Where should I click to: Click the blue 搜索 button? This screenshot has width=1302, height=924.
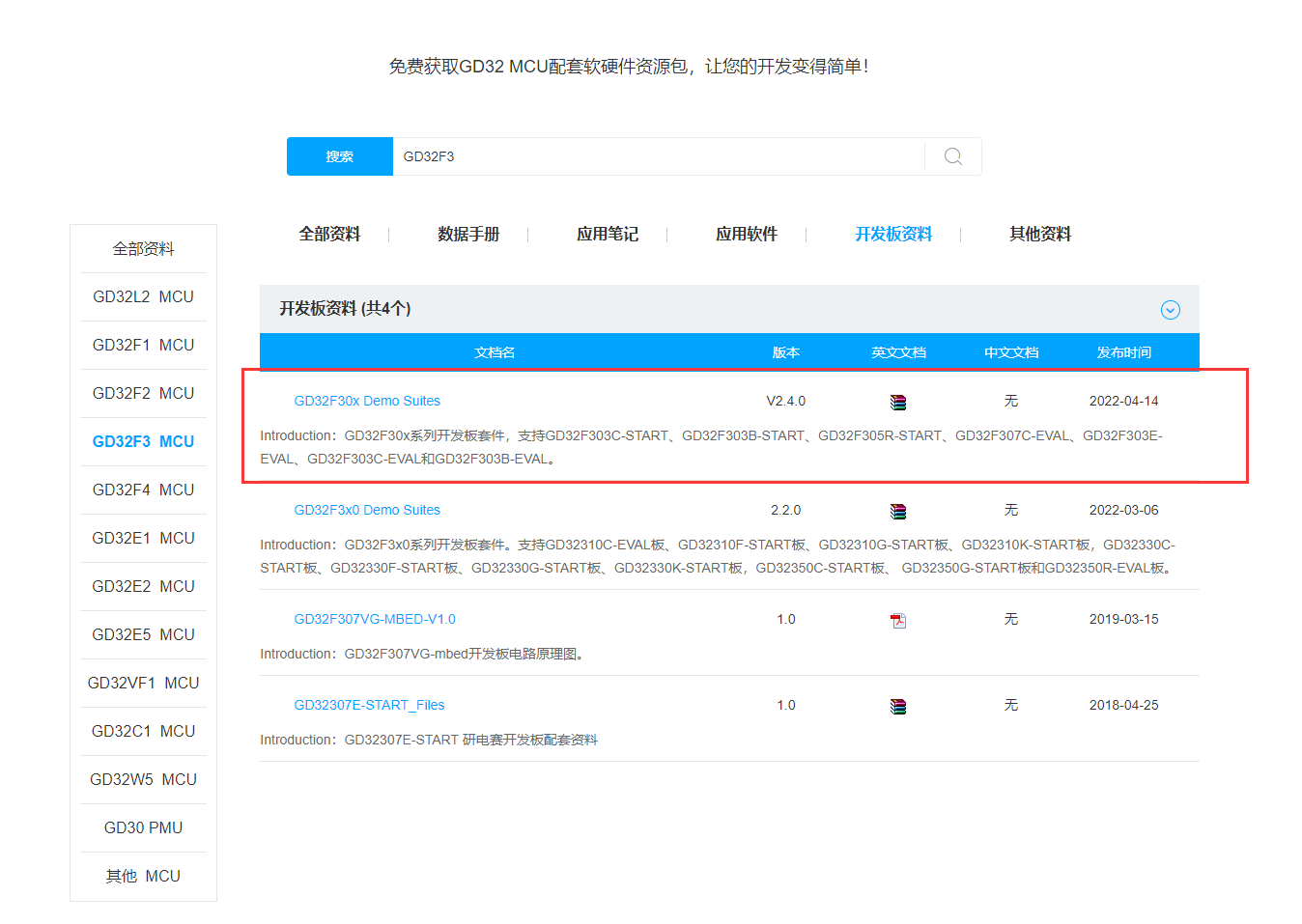coord(340,156)
